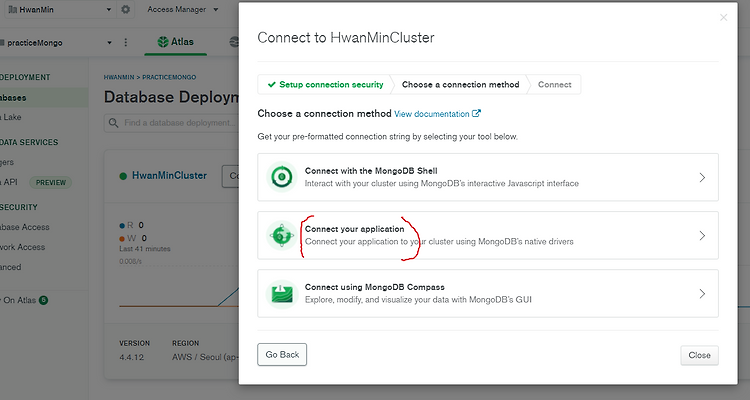Open external link icon beside View documentation

(476, 113)
